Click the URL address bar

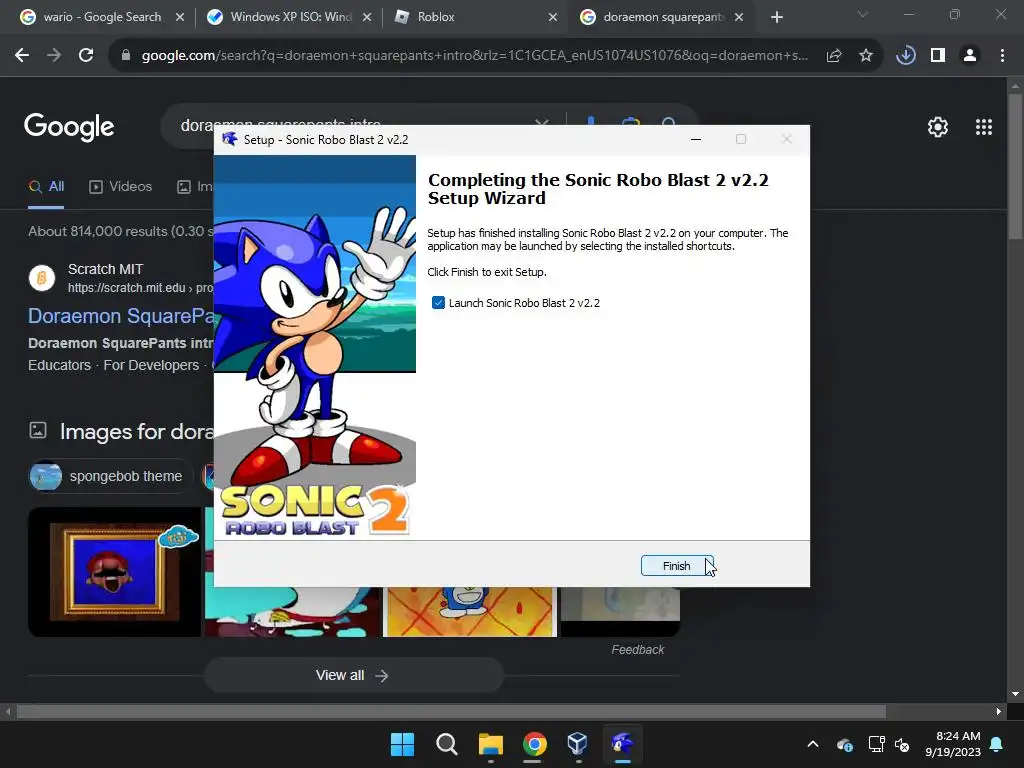click(474, 56)
